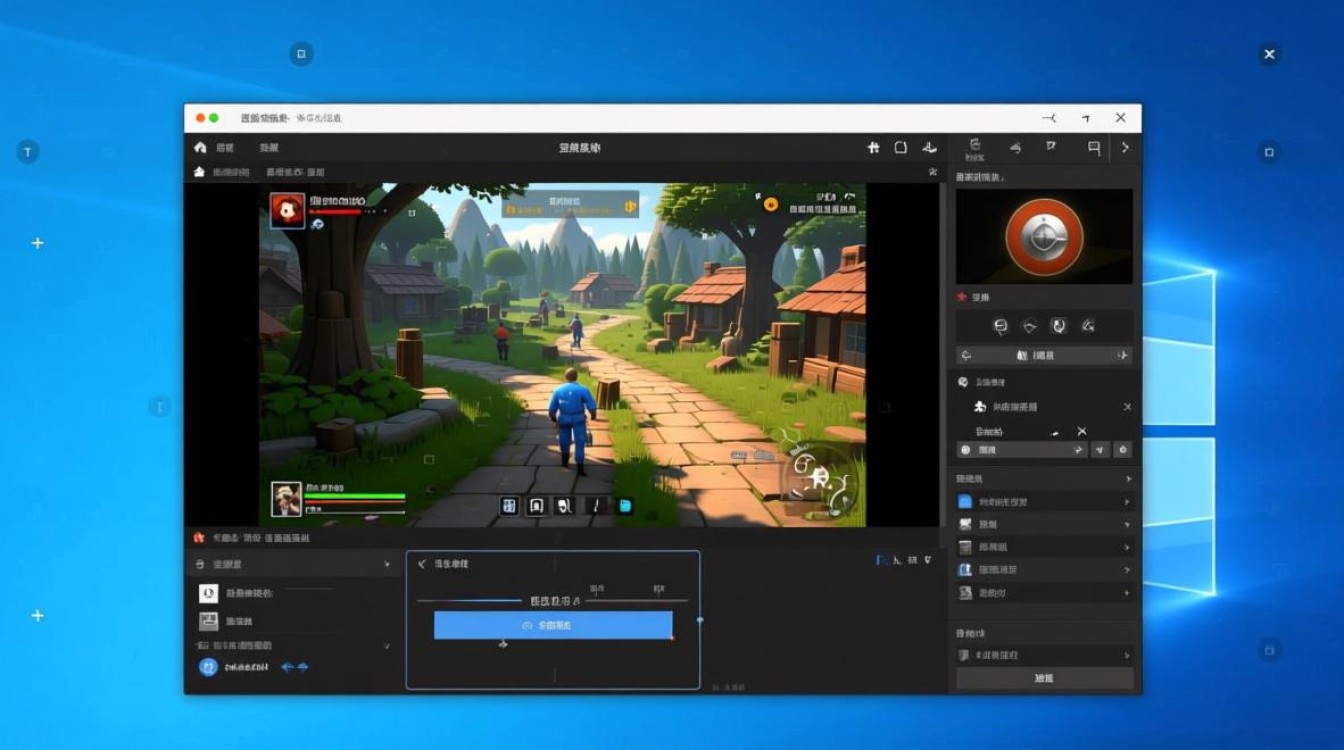This screenshot has height=750, width=1344.
Task: Open the second menu item beside home
Action: 269,148
